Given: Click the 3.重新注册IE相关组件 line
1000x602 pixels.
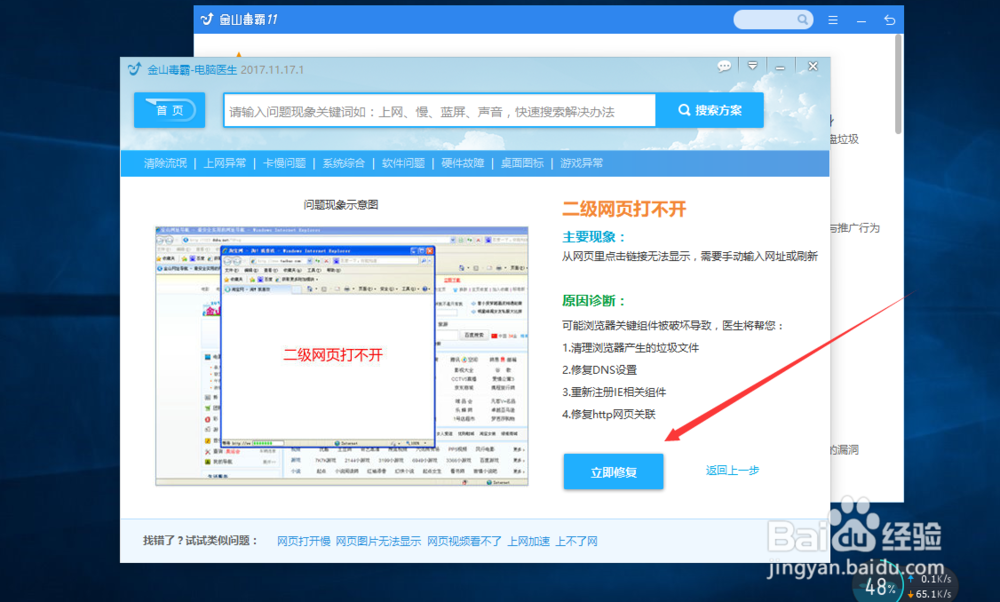Looking at the screenshot, I should coord(614,392).
